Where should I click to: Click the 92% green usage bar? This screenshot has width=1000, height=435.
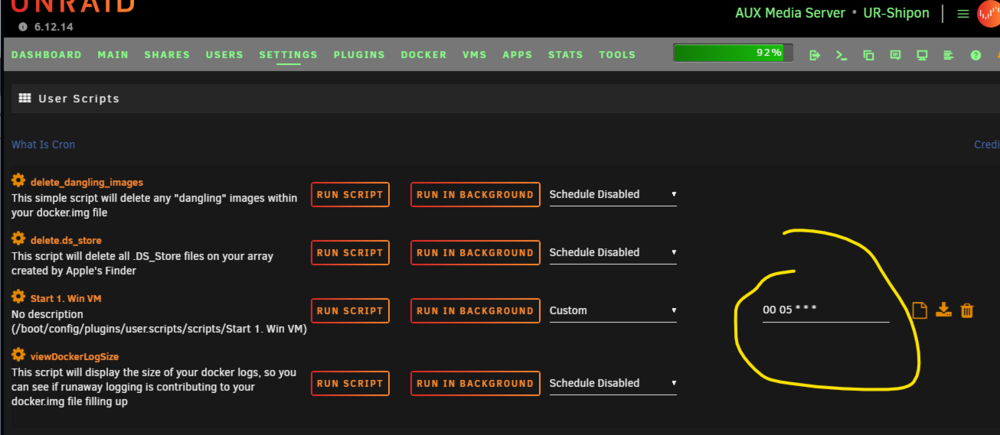click(x=733, y=53)
